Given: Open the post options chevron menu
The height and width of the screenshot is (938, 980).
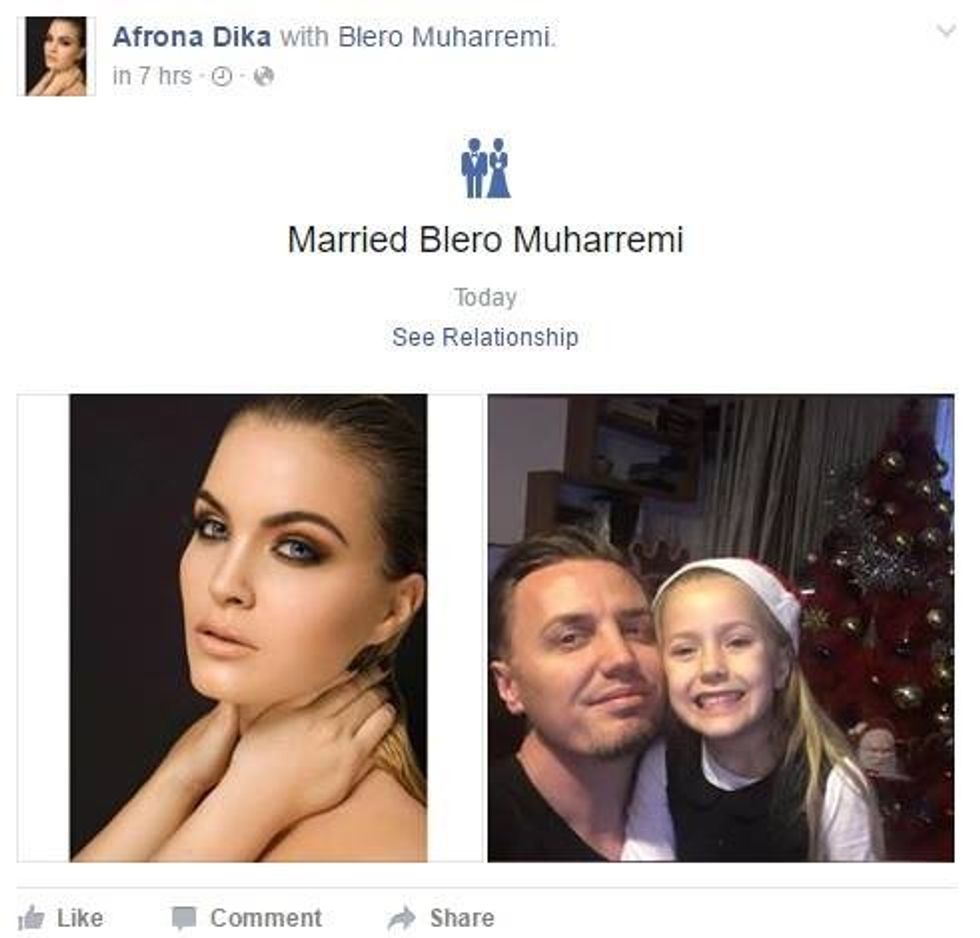Looking at the screenshot, I should [x=947, y=31].
